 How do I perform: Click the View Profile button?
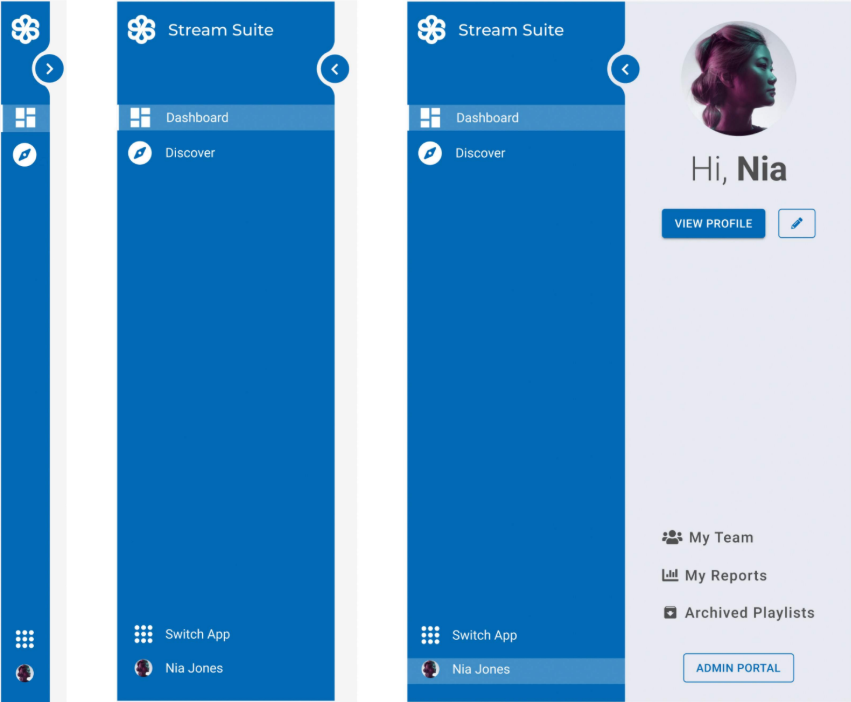(x=713, y=223)
